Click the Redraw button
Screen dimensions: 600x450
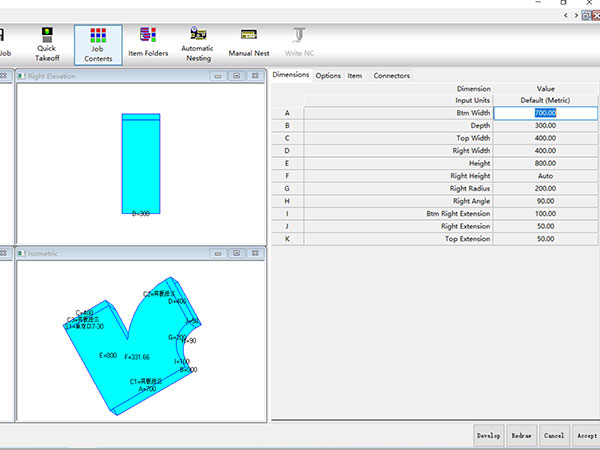coord(522,435)
